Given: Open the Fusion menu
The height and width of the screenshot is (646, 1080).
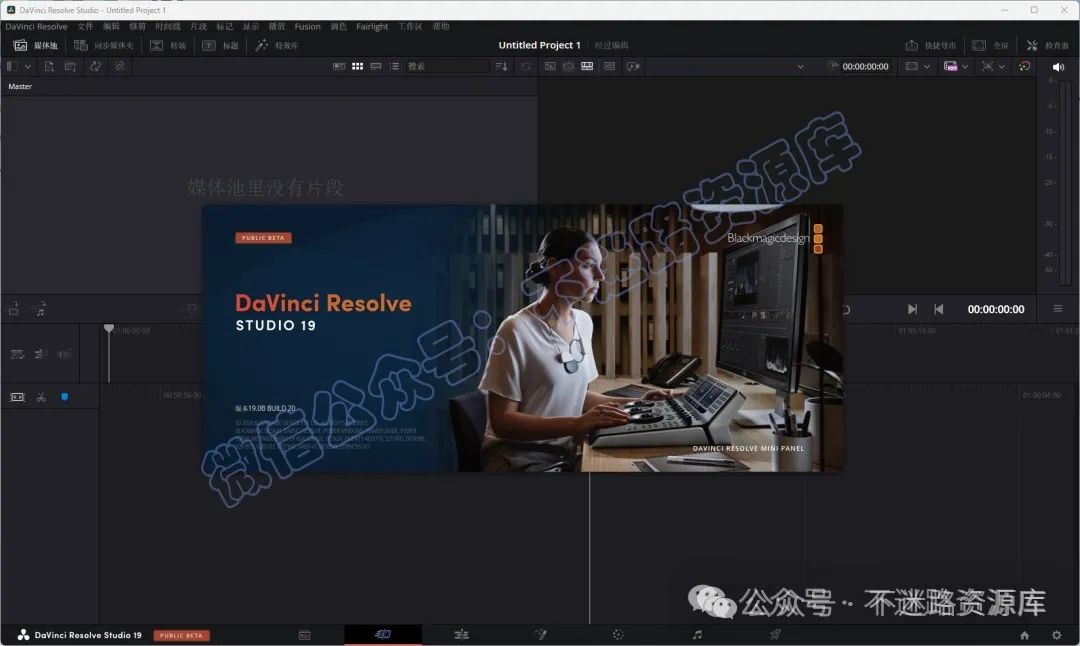Looking at the screenshot, I should [307, 26].
